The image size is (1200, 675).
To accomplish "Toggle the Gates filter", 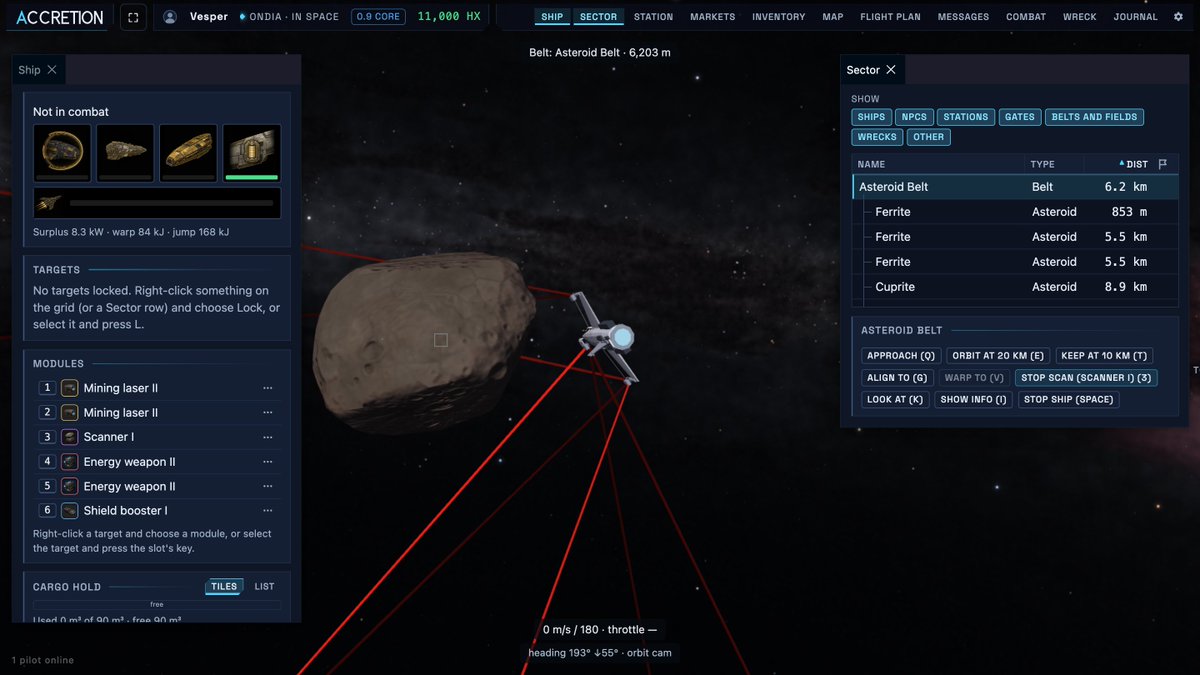I will [x=1020, y=117].
